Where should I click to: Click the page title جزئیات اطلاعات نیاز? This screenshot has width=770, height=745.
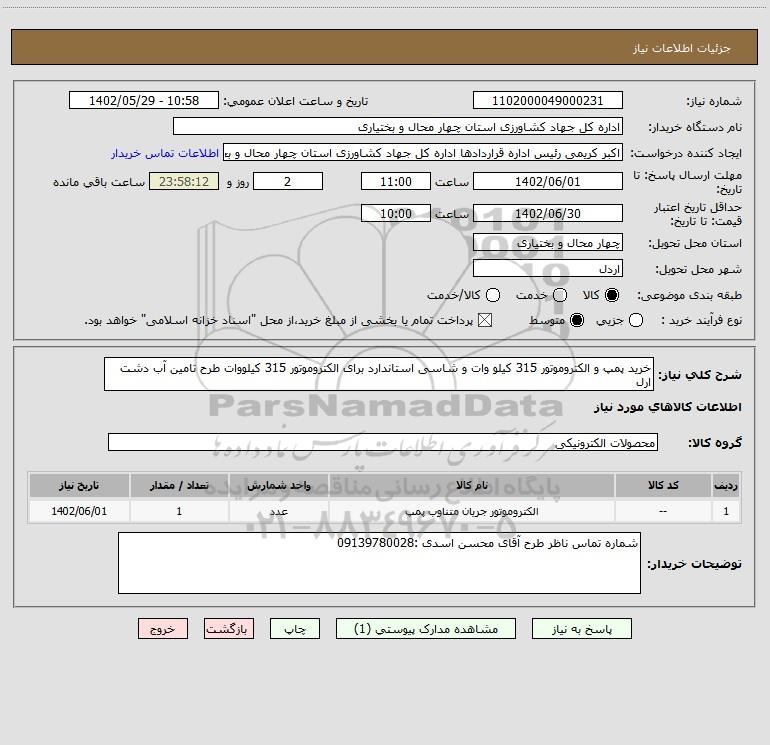(682, 48)
